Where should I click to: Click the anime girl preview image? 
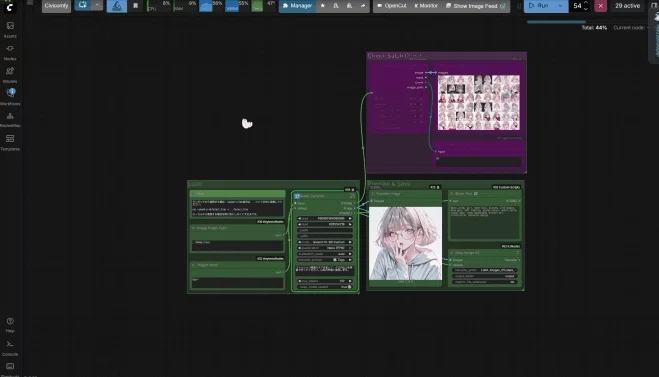(405, 243)
